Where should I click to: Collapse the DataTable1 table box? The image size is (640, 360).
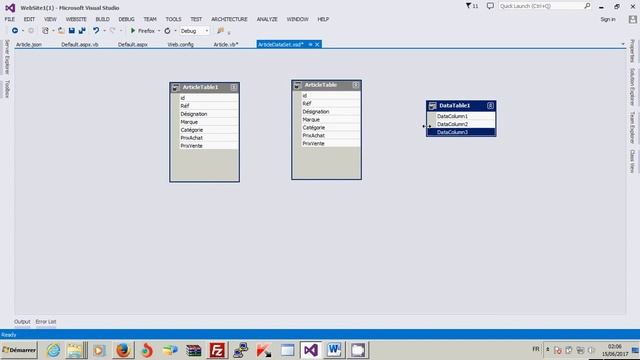490,106
